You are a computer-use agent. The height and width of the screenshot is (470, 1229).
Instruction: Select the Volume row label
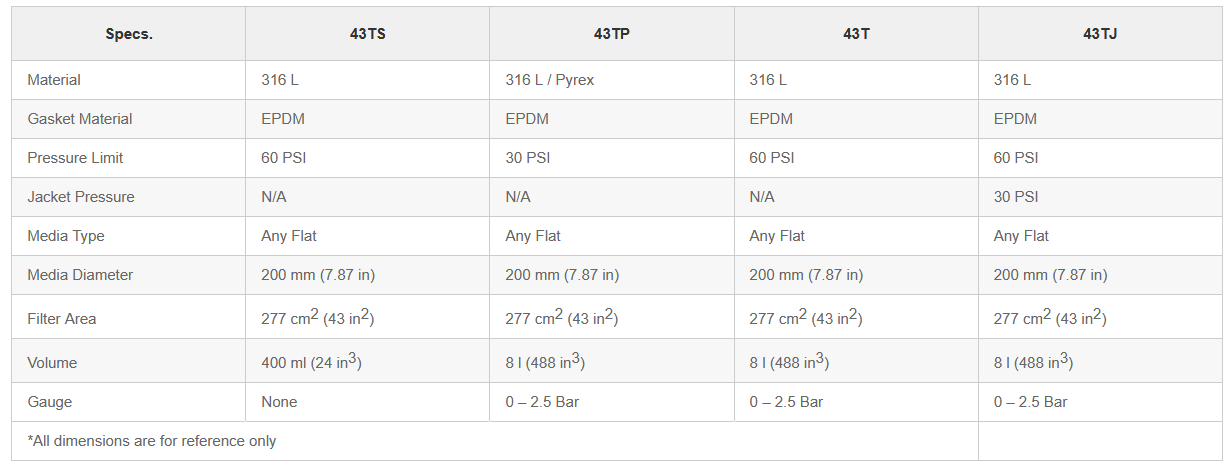[x=52, y=363]
